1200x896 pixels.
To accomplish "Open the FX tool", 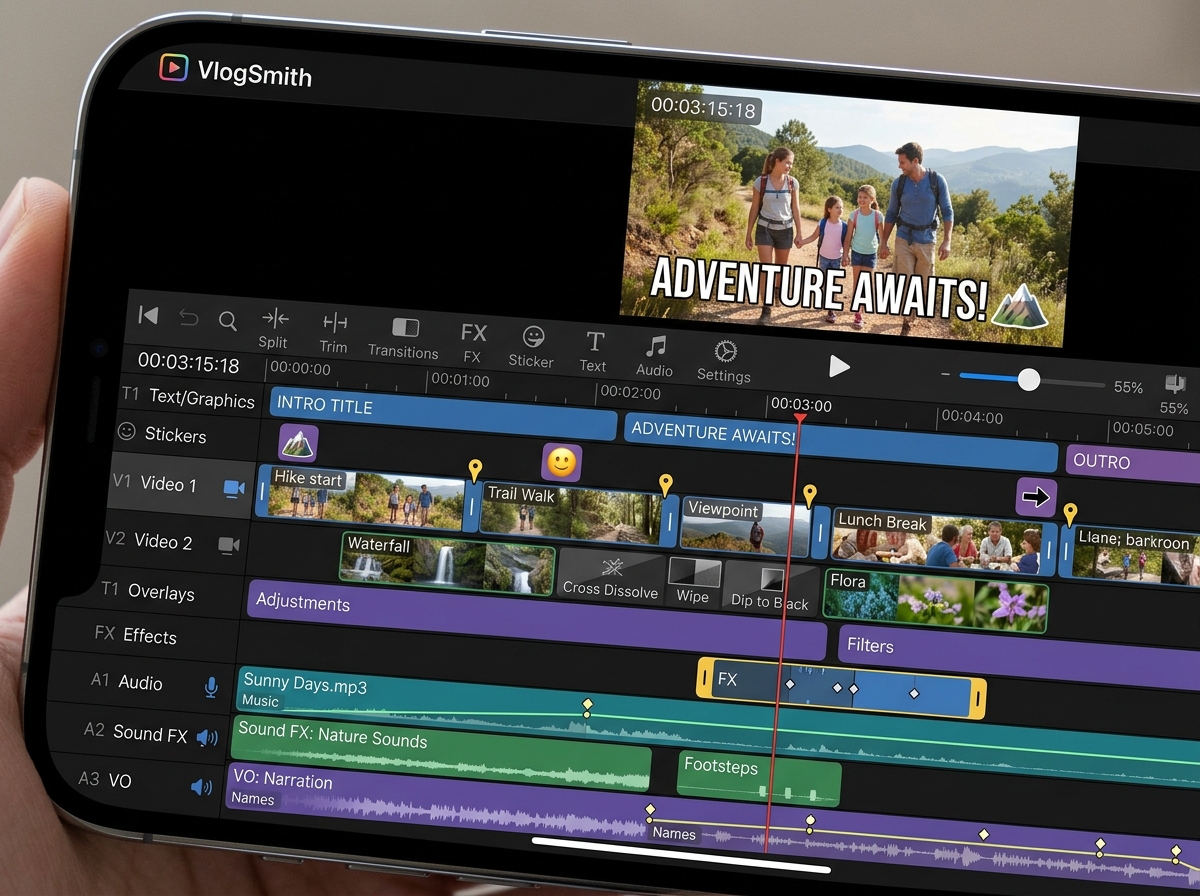I will pyautogui.click(x=473, y=343).
